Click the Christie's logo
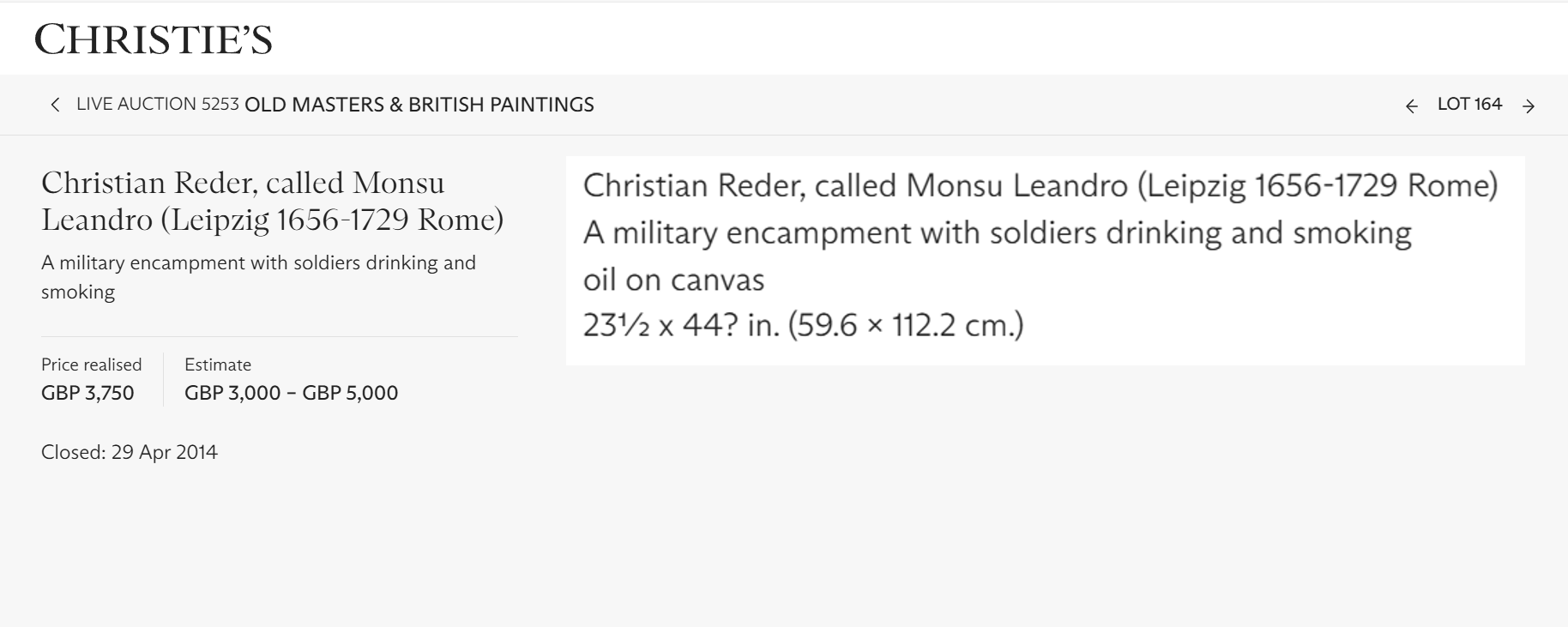1568x627 pixels. pyautogui.click(x=154, y=40)
